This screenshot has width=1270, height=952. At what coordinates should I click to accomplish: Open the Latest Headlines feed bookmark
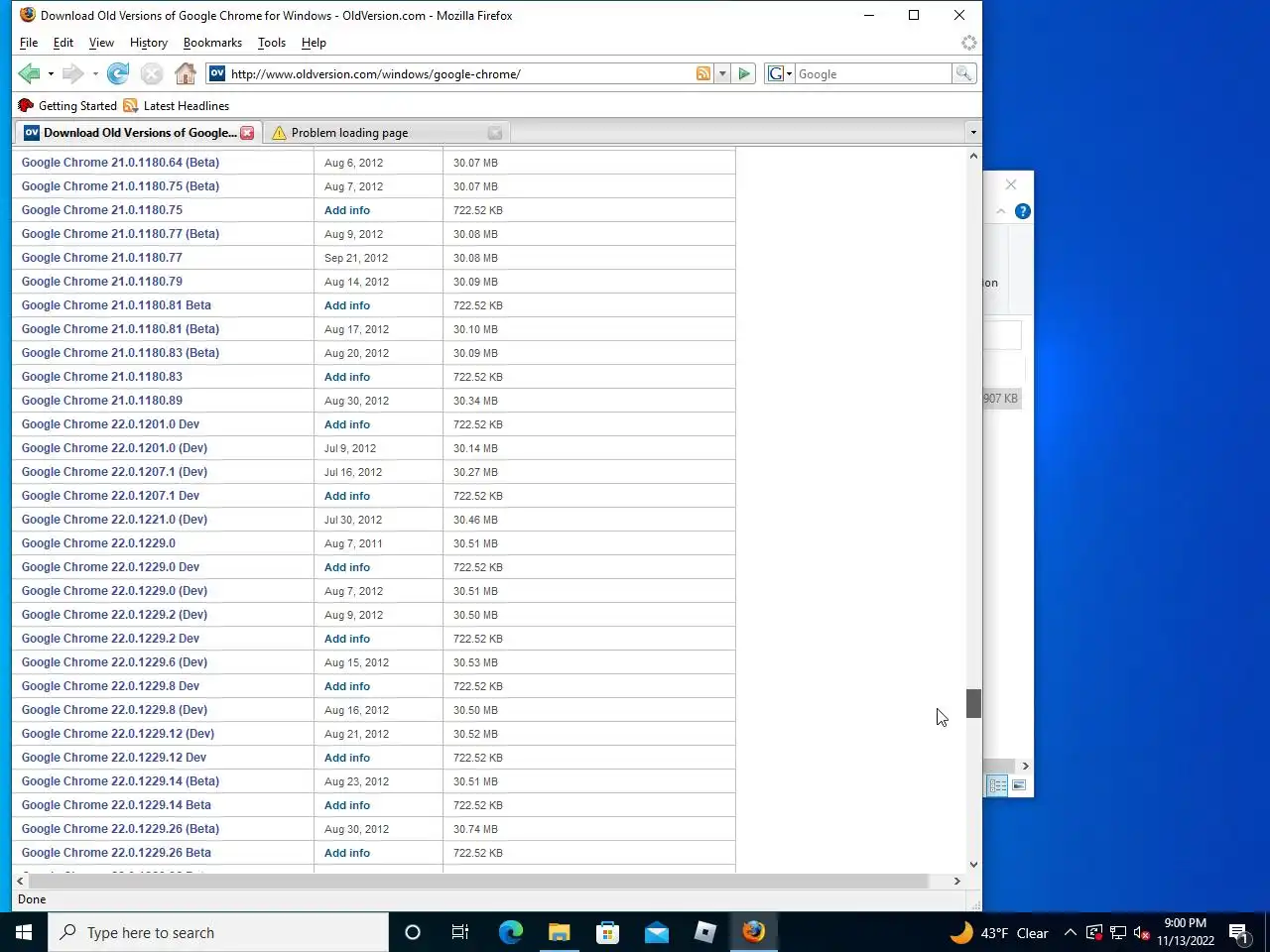click(176, 106)
